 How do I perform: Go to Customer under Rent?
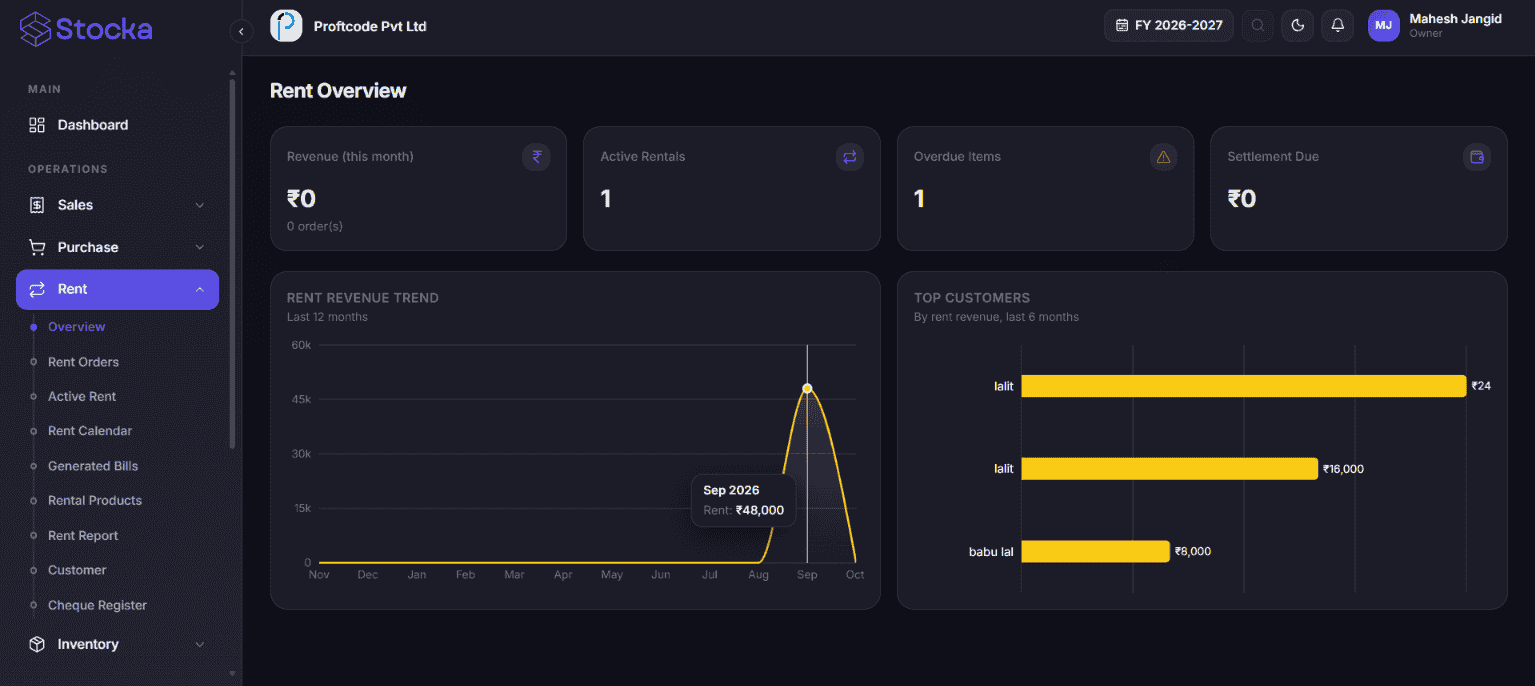(77, 570)
